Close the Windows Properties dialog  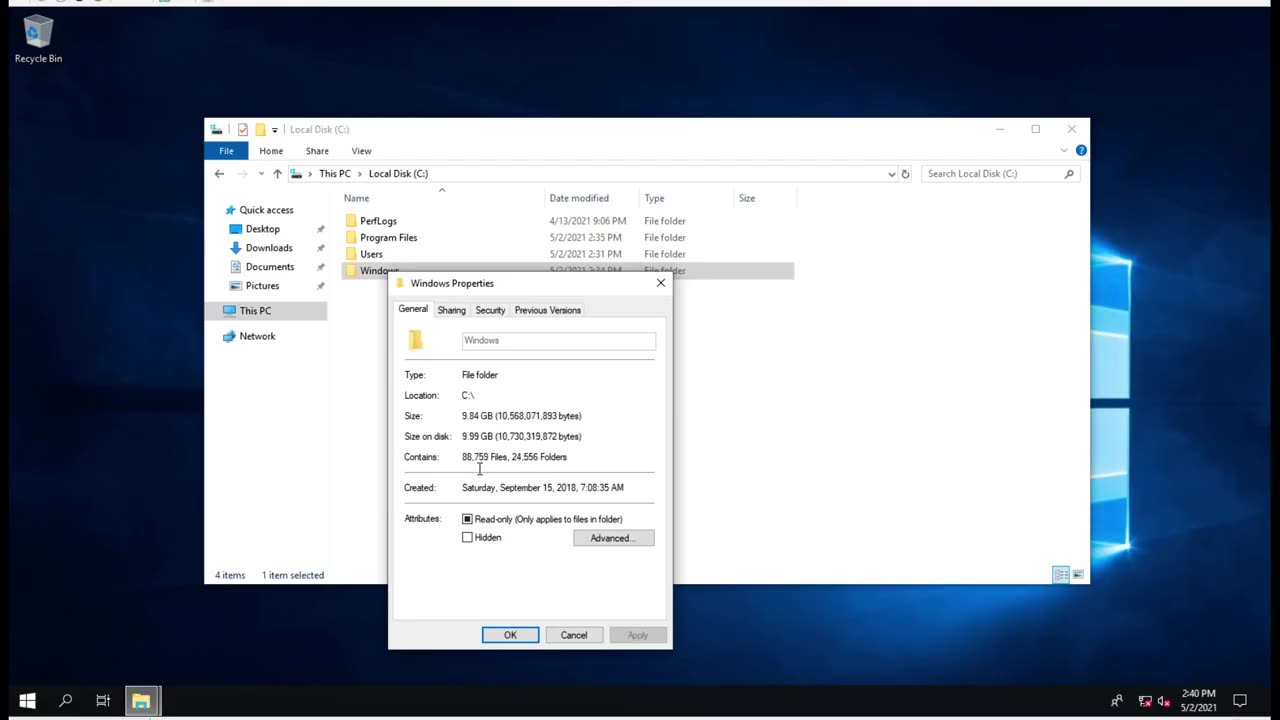(660, 283)
